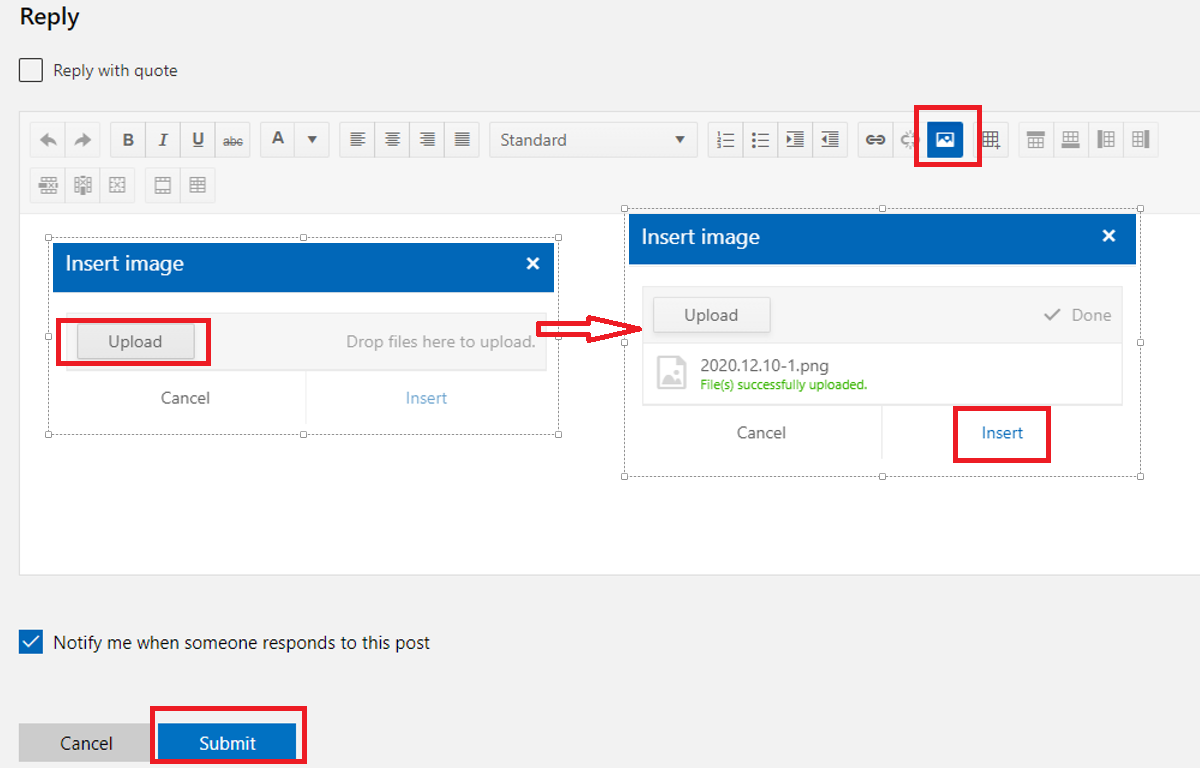The image size is (1200, 768).
Task: Align text right
Action: [427, 140]
